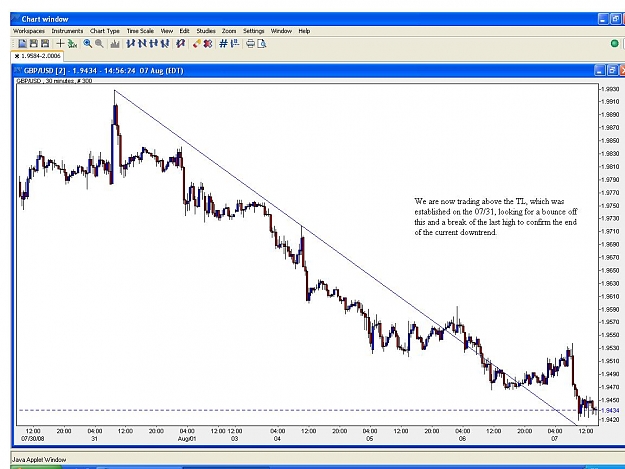This screenshot has height=469, width=625.
Task: Click the gray histogram study icon
Action: pyautogui.click(x=115, y=44)
